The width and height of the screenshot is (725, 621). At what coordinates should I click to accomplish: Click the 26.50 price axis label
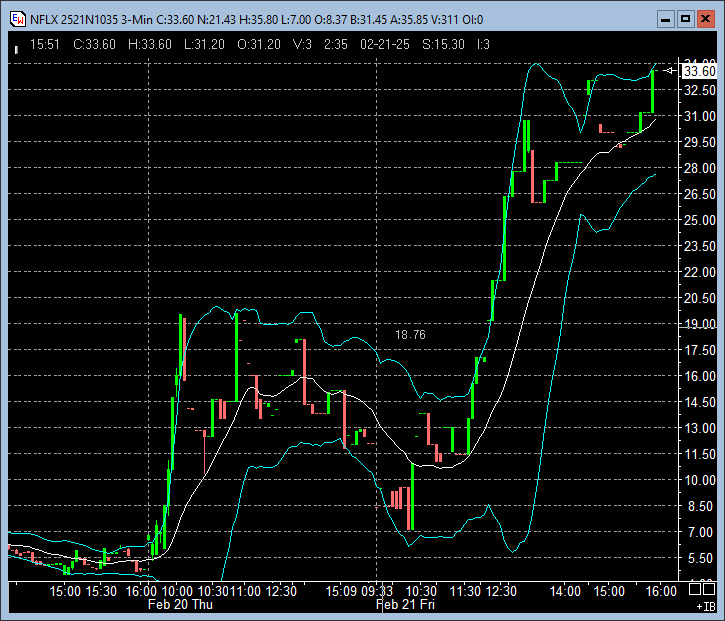(x=700, y=194)
